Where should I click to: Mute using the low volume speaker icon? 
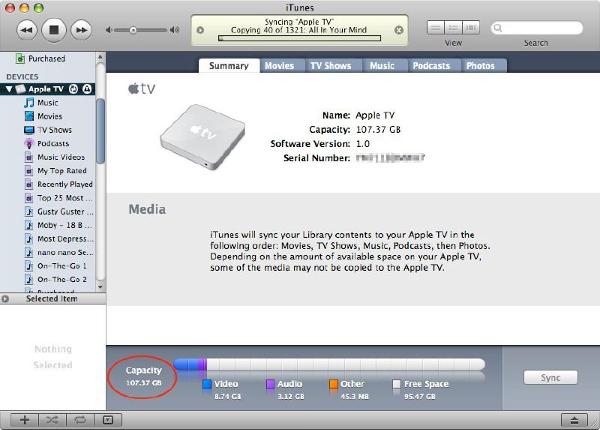[109, 30]
